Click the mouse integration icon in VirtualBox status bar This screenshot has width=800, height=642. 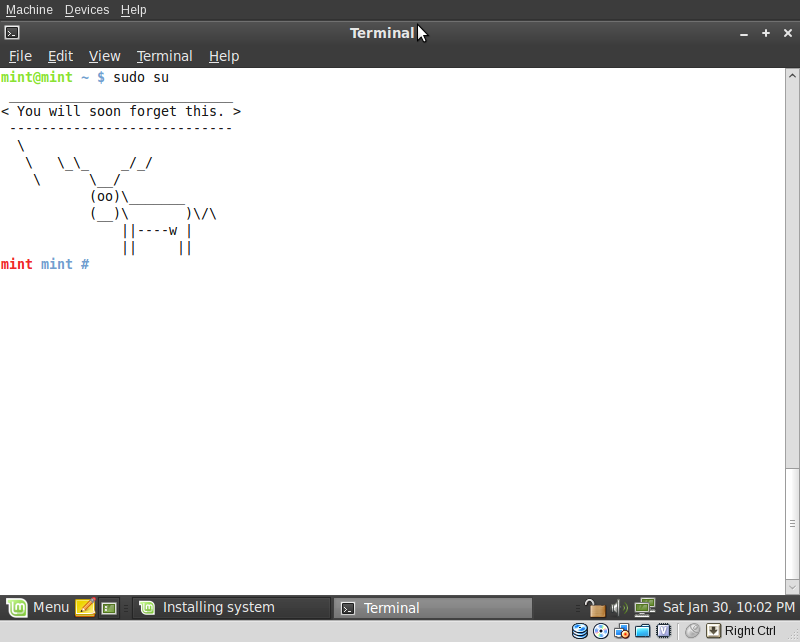pos(692,630)
